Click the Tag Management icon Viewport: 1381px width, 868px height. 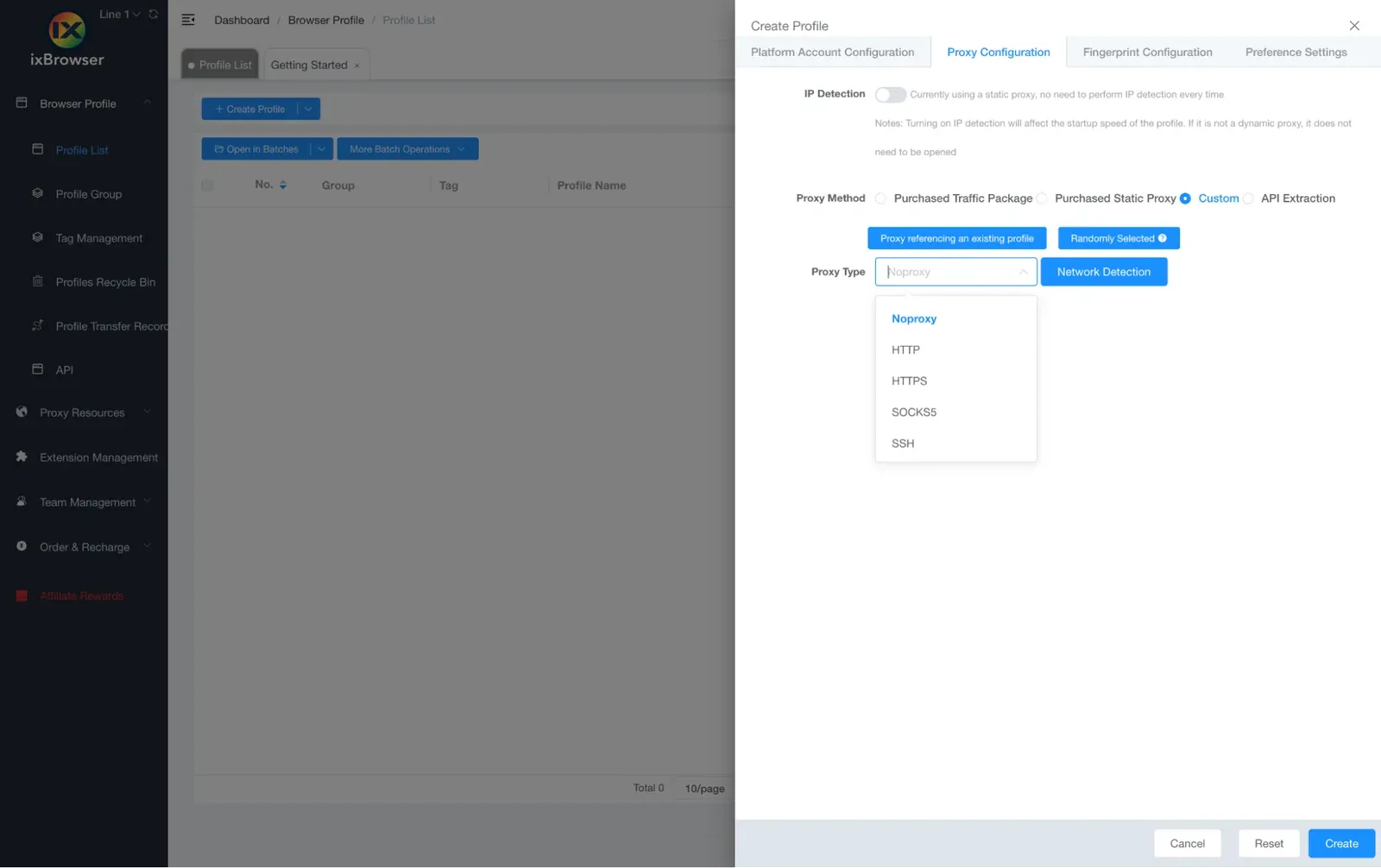pos(37,237)
